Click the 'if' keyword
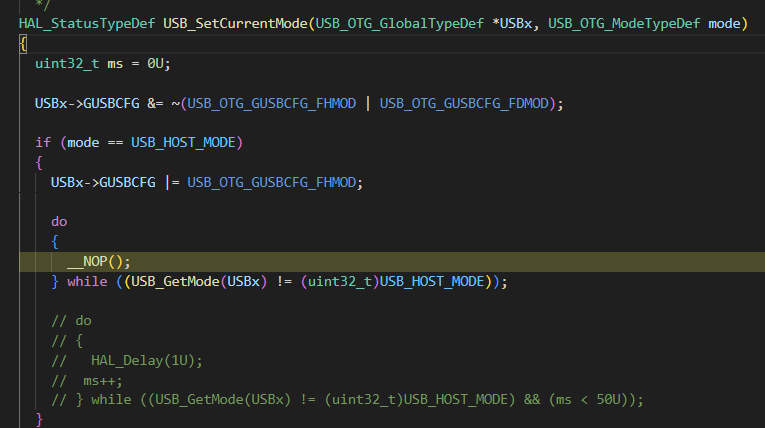Image resolution: width=765 pixels, height=428 pixels. 43,143
